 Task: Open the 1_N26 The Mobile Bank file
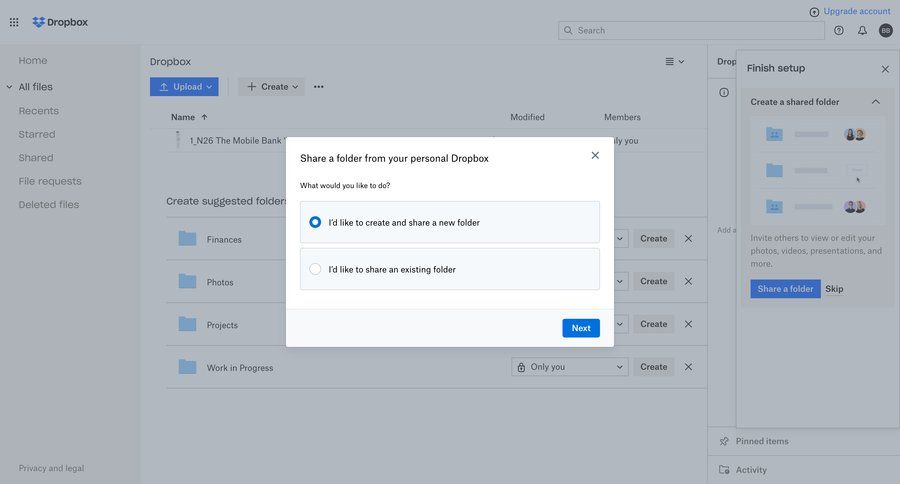pyautogui.click(x=237, y=141)
